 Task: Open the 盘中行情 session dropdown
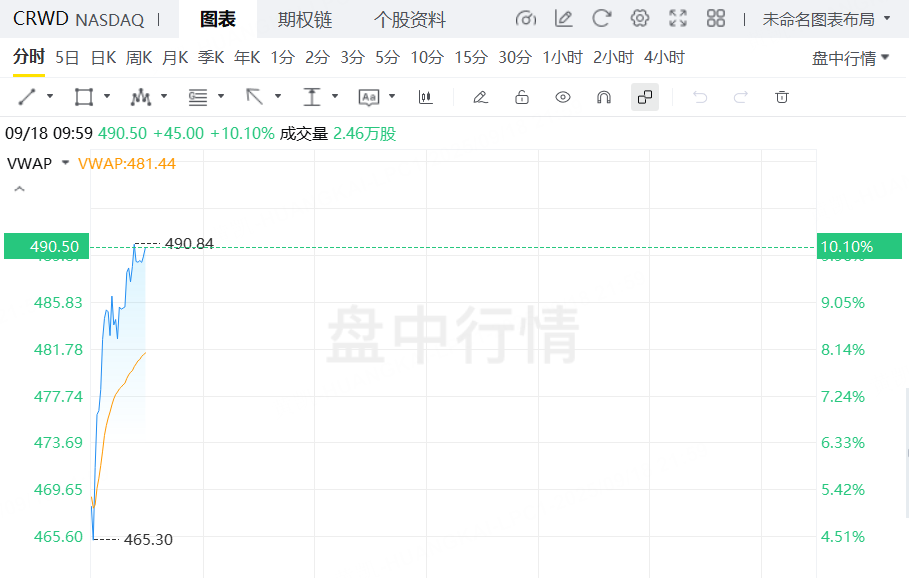click(850, 58)
